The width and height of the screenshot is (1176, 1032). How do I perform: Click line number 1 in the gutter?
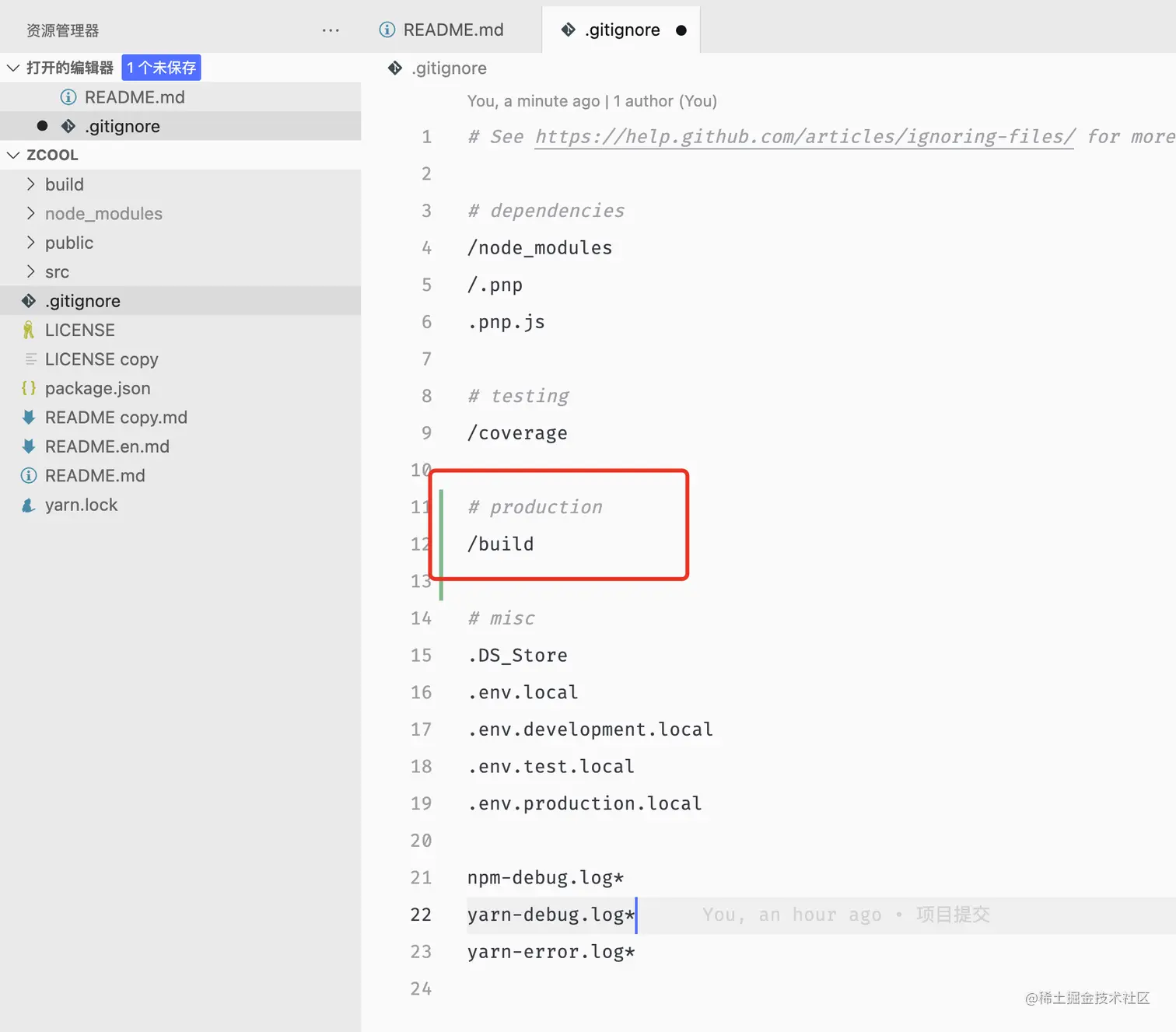[426, 137]
